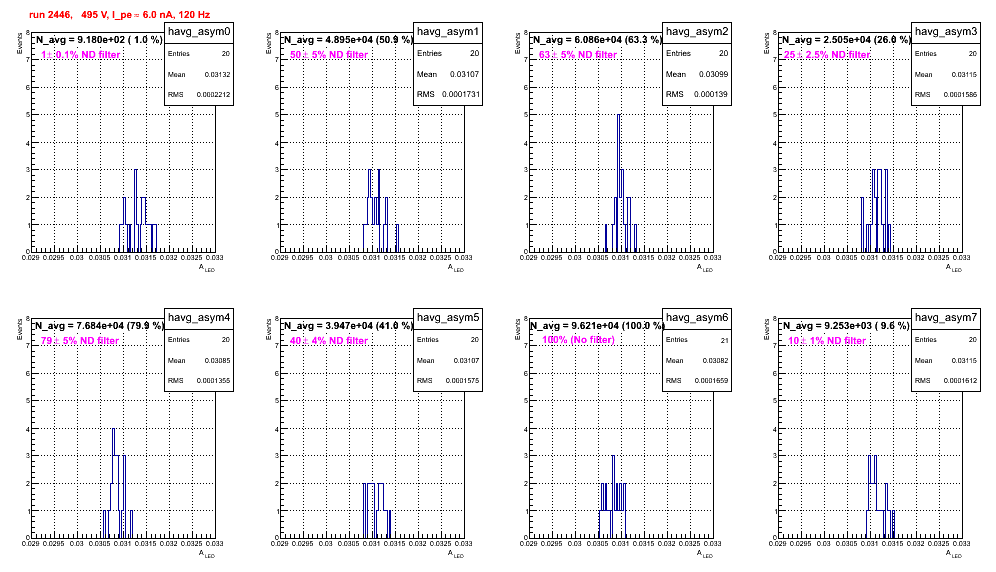Select the havg_asym4 stats box title
The image size is (996, 572).
pyautogui.click(x=199, y=317)
